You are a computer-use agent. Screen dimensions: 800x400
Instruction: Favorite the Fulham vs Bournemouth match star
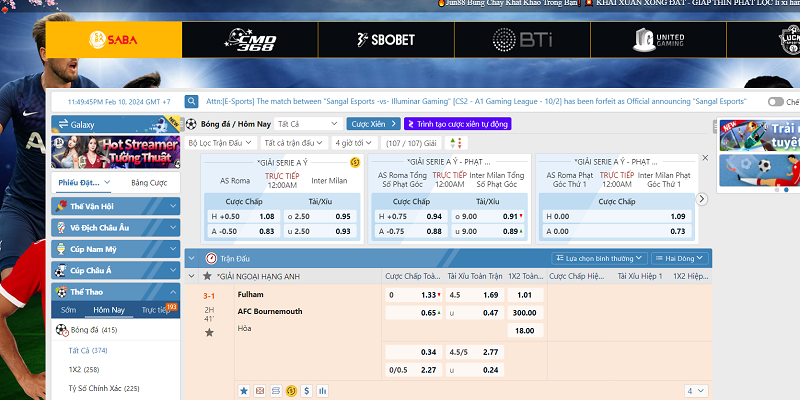(x=209, y=333)
